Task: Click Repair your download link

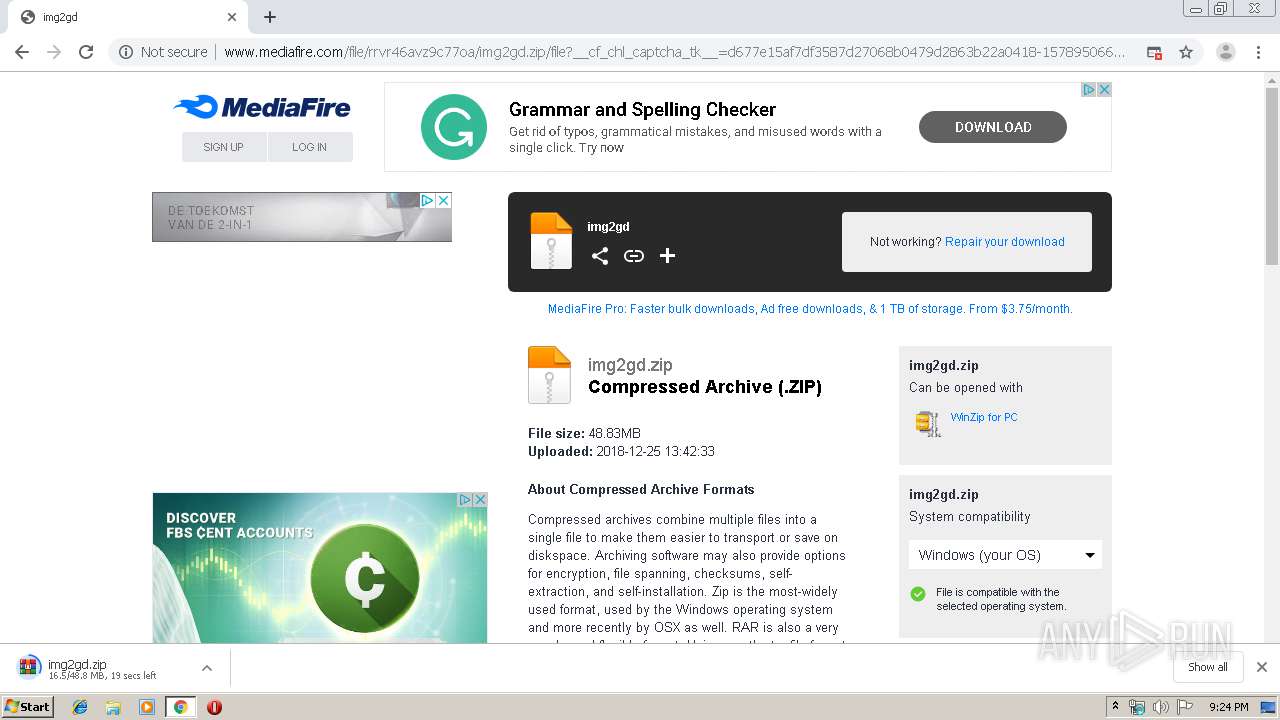Action: [1005, 242]
